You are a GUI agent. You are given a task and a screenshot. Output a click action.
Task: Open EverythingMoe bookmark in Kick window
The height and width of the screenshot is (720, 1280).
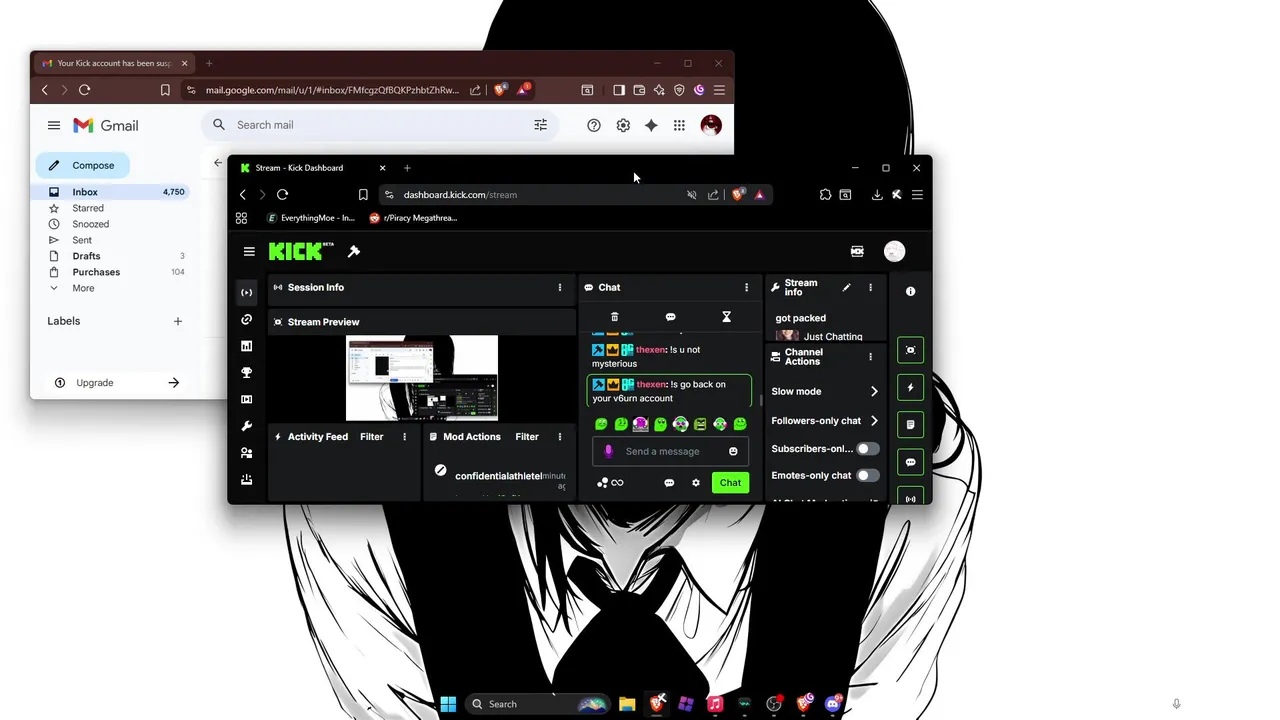coord(310,218)
